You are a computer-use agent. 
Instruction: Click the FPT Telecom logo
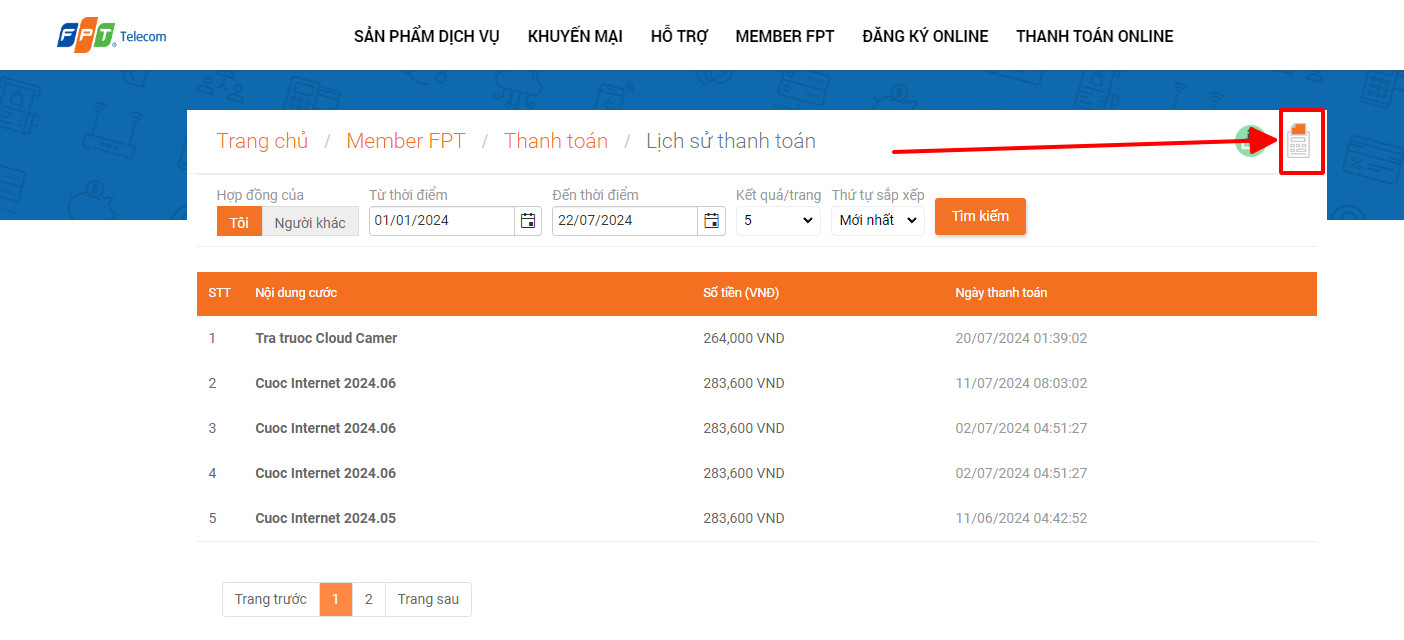click(x=112, y=36)
